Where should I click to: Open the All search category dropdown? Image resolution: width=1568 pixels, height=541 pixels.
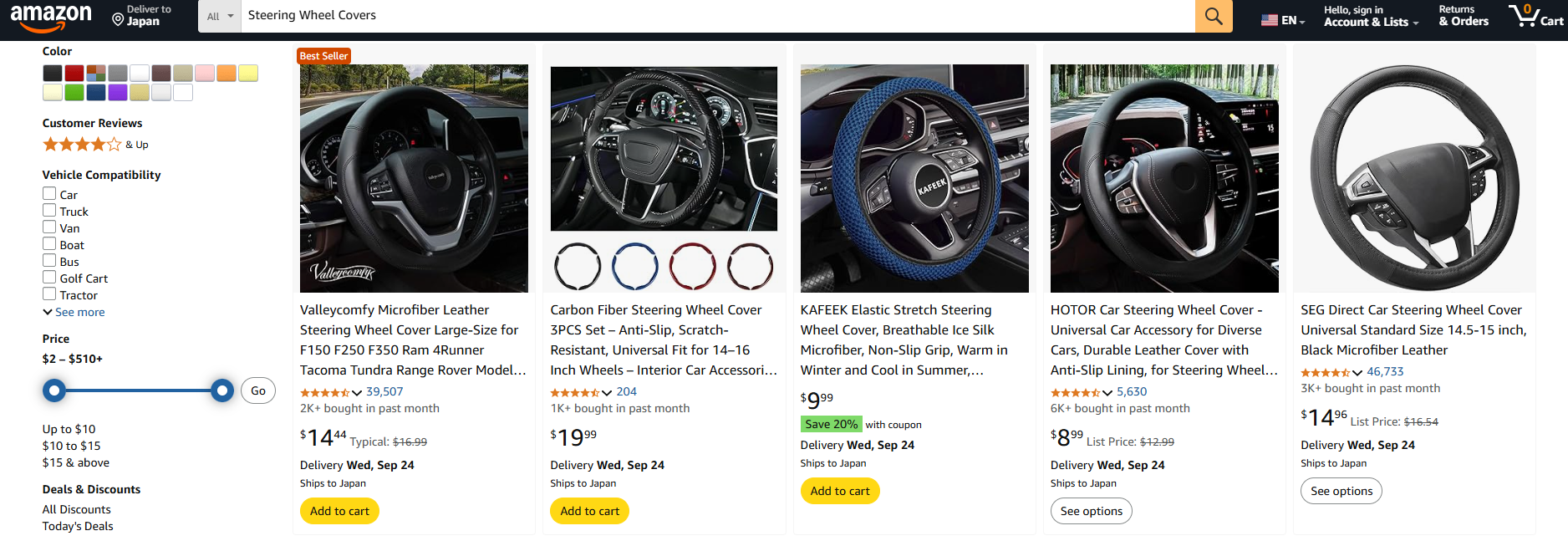(219, 15)
